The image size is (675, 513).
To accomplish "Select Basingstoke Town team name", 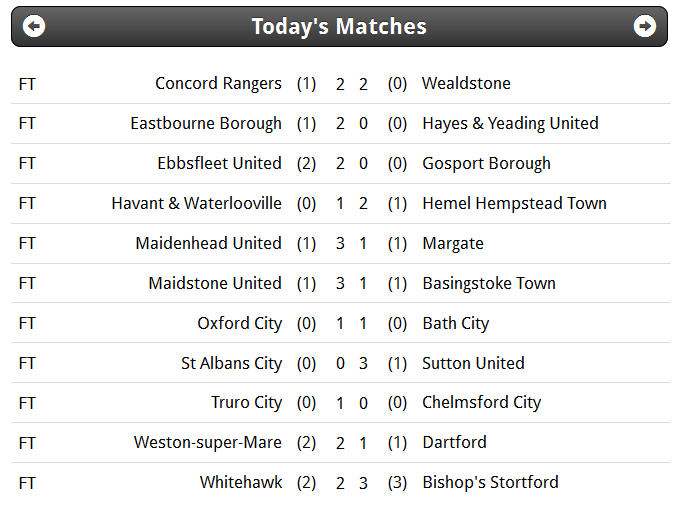I will [489, 284].
